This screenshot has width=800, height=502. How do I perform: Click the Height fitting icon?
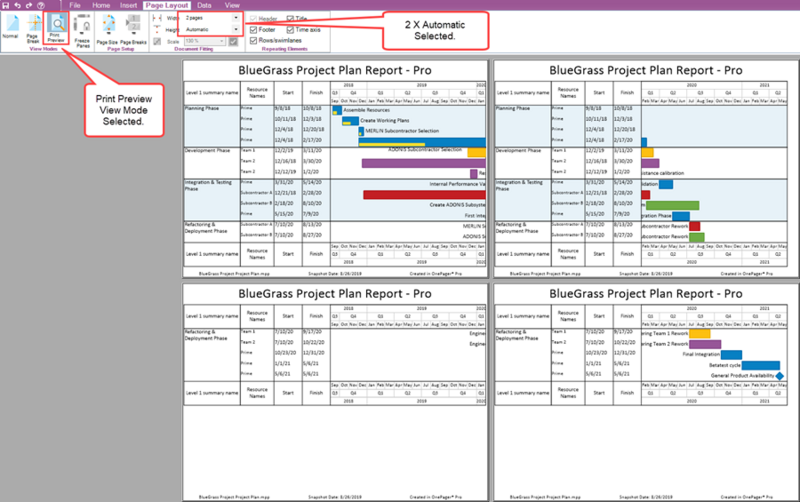click(x=157, y=30)
